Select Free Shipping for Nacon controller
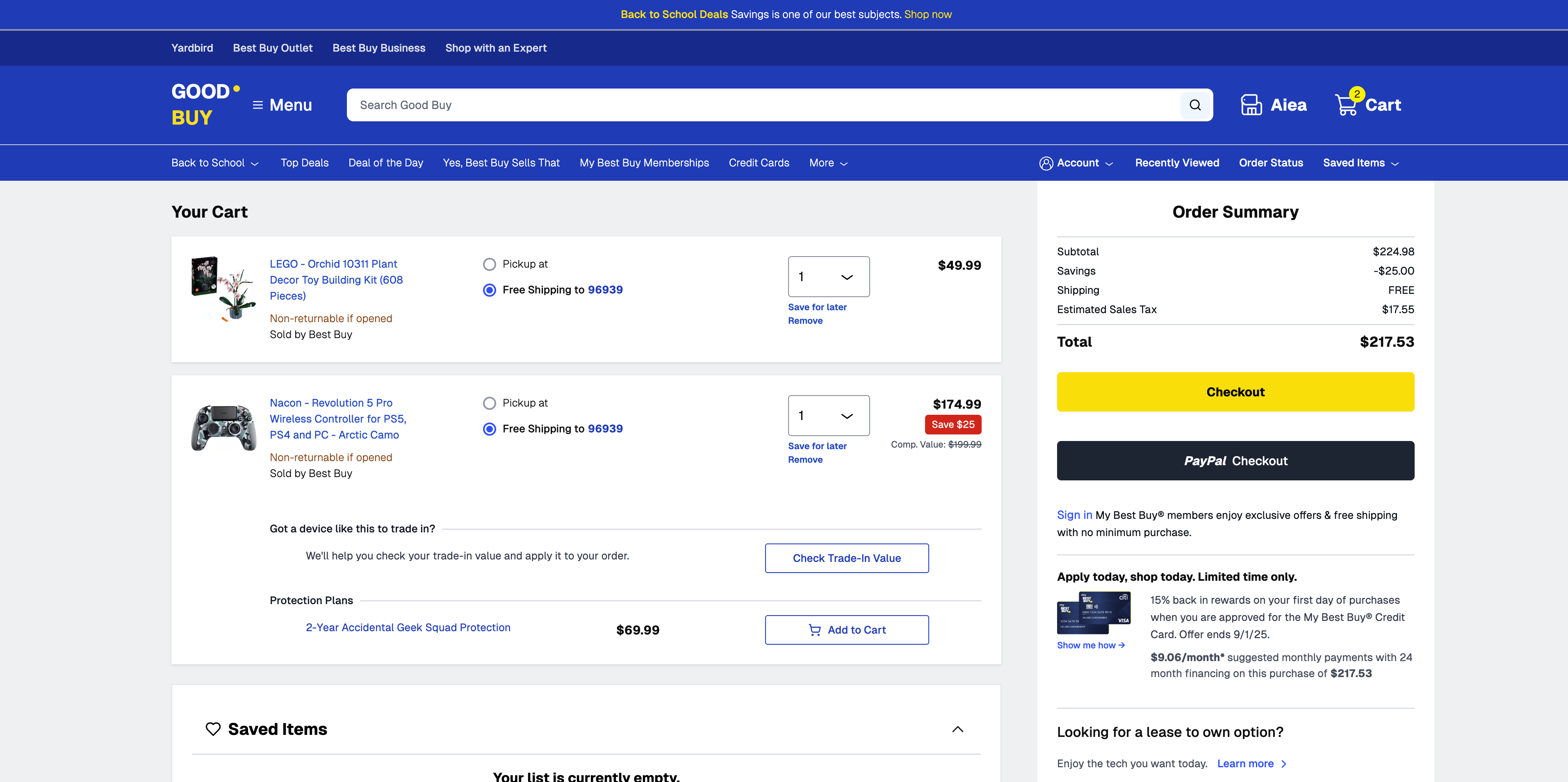 (x=490, y=429)
